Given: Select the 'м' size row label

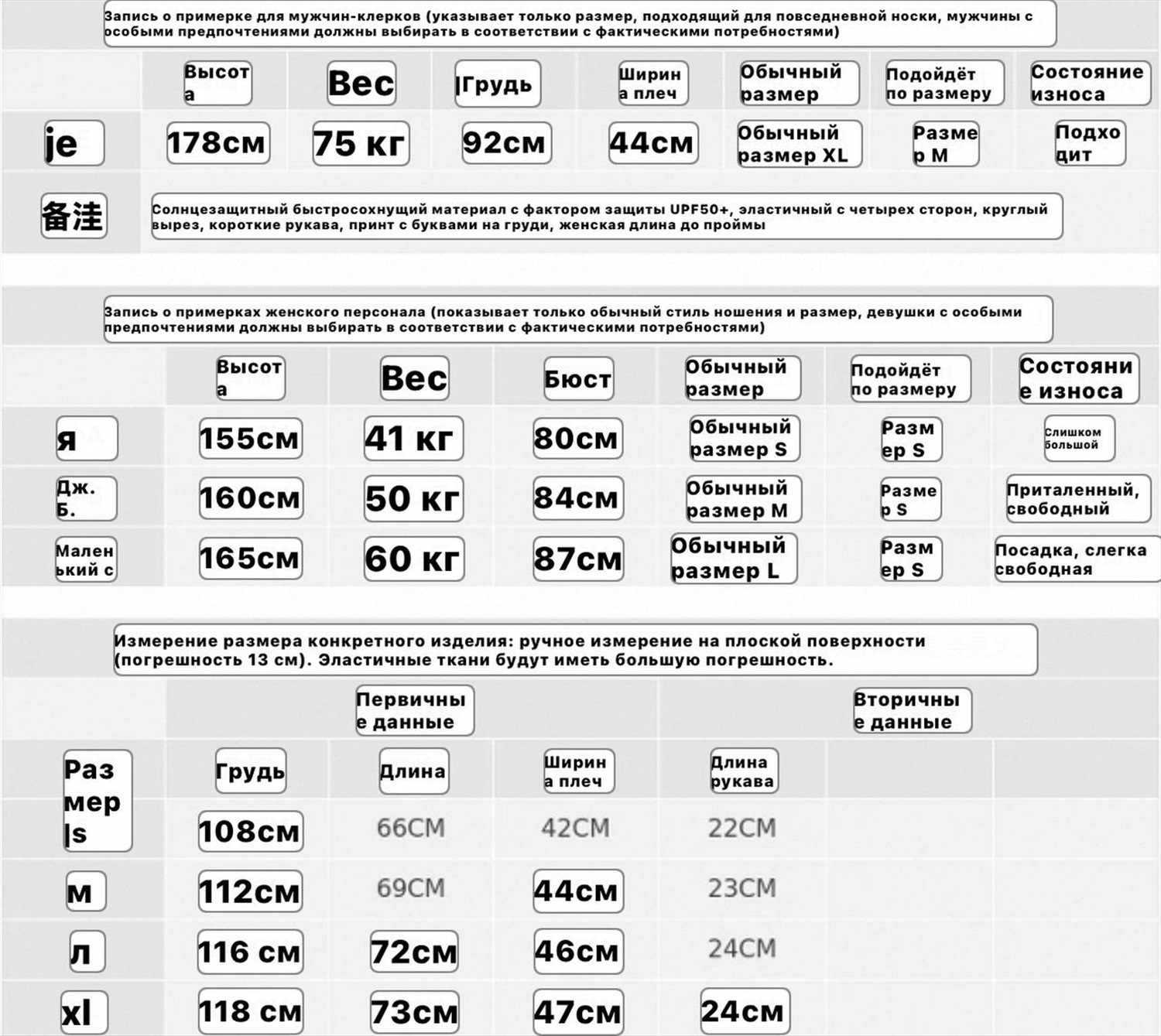Looking at the screenshot, I should coord(85,892).
